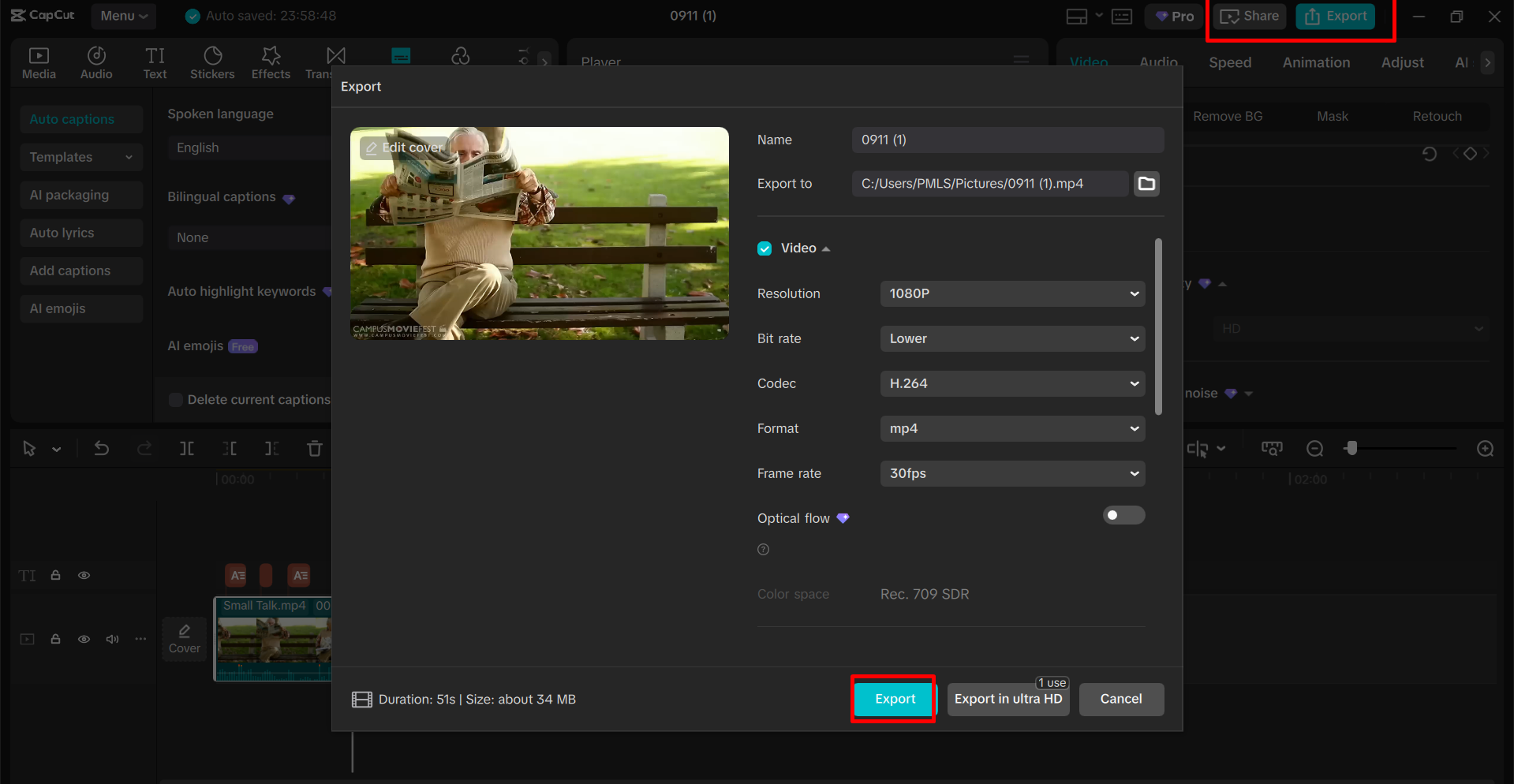
Task: Expand the Frame rate 30fps dropdown
Action: pos(1012,473)
